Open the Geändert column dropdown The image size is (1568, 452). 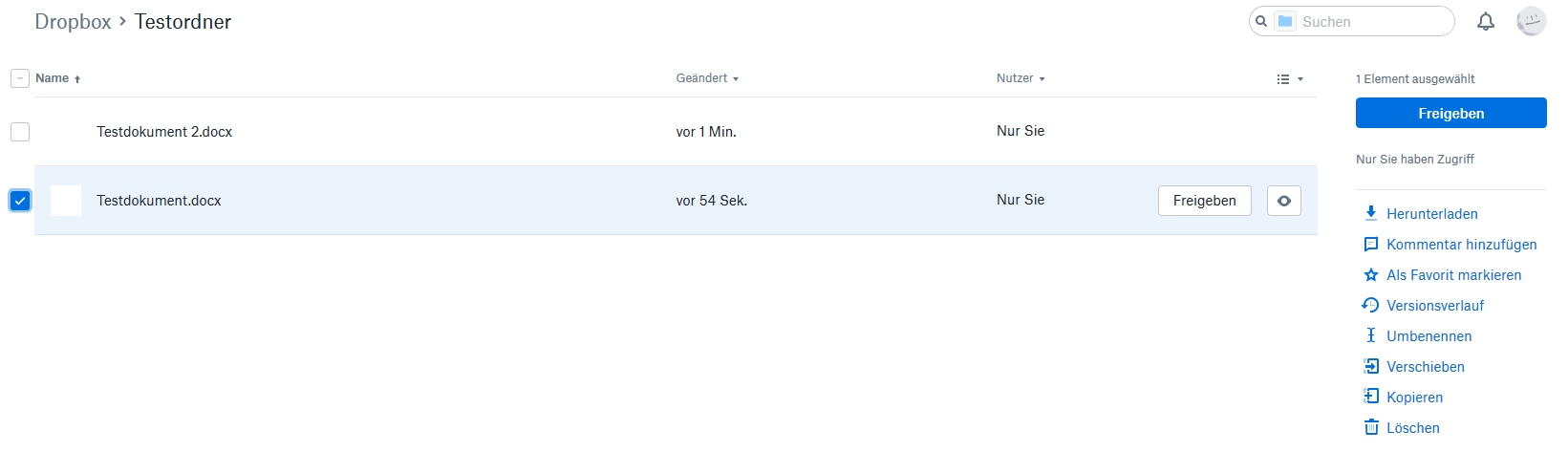[x=707, y=78]
